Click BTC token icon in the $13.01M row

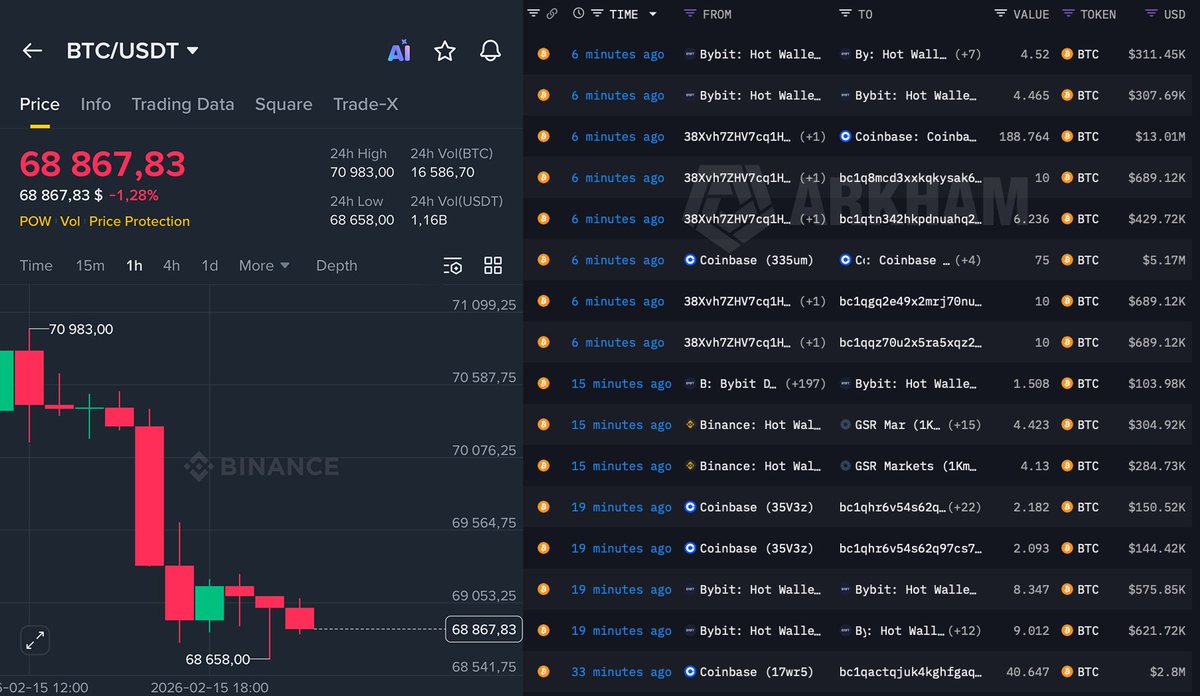click(1067, 137)
